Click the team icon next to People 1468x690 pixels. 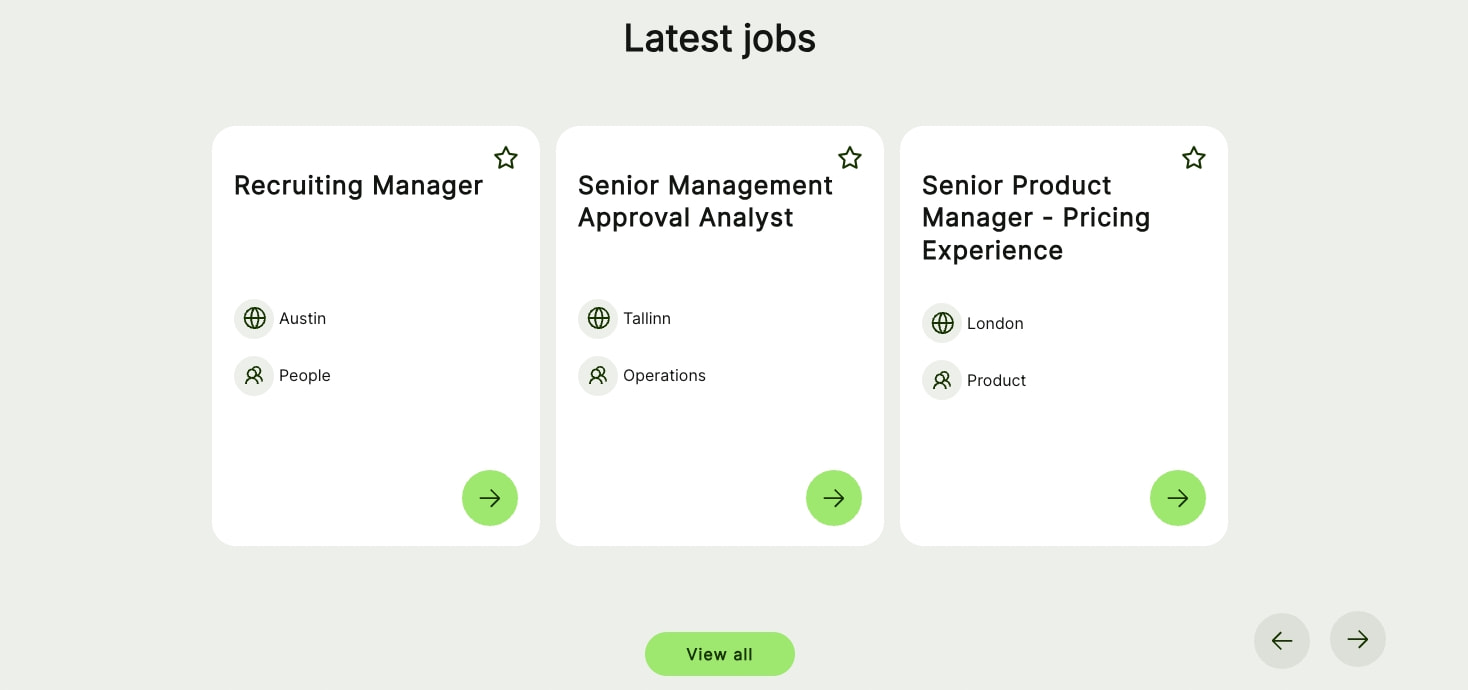point(254,375)
